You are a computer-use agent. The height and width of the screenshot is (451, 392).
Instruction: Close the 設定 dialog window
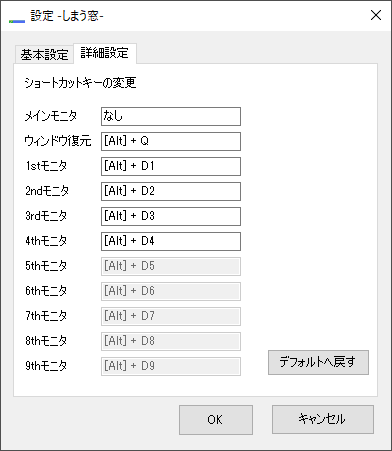(376, 15)
